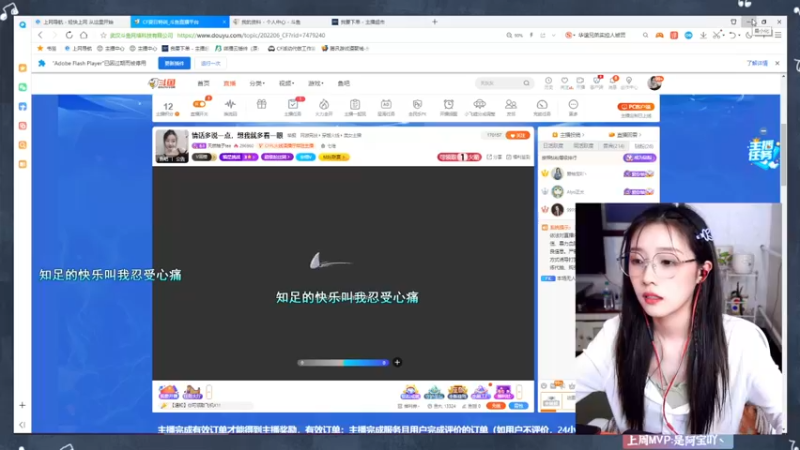Open the more ellipsis toolbar icon
800x450 pixels.
coord(573,104)
